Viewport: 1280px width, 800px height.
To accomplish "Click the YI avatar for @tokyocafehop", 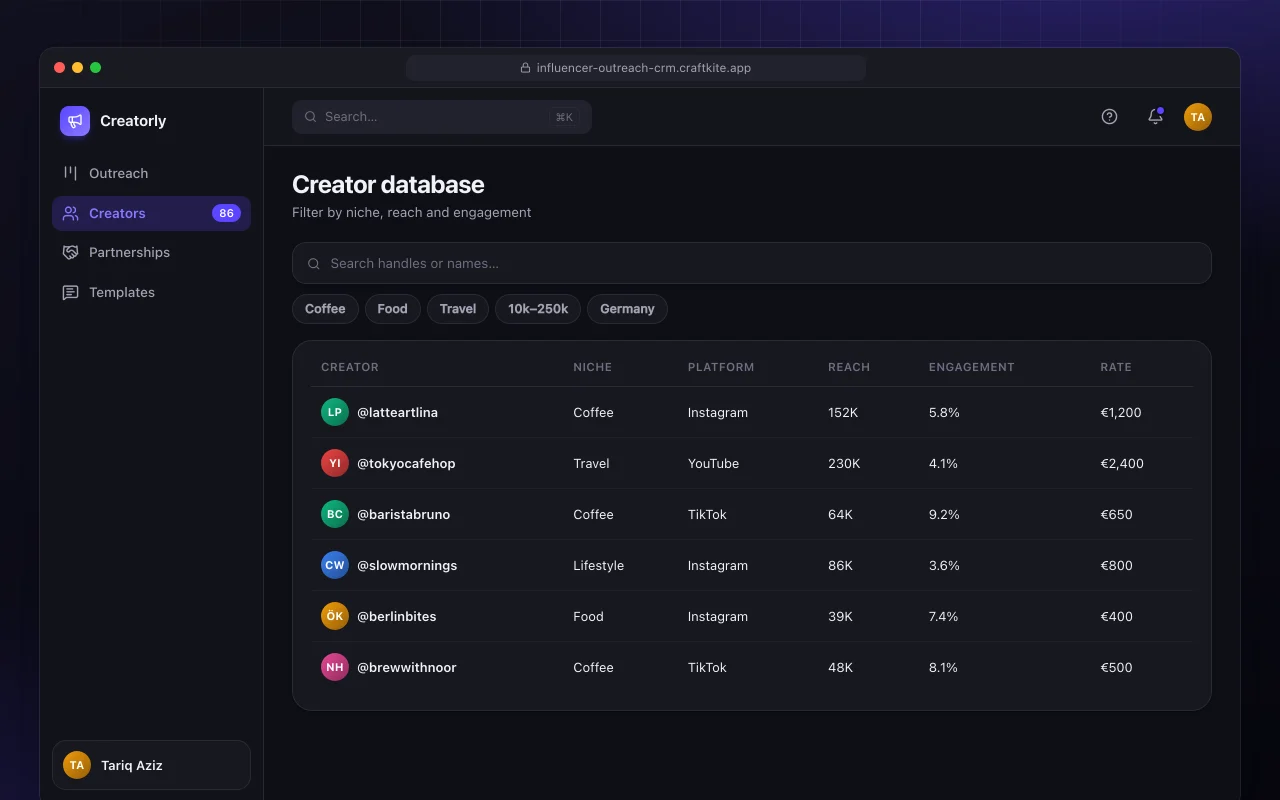I will point(335,463).
